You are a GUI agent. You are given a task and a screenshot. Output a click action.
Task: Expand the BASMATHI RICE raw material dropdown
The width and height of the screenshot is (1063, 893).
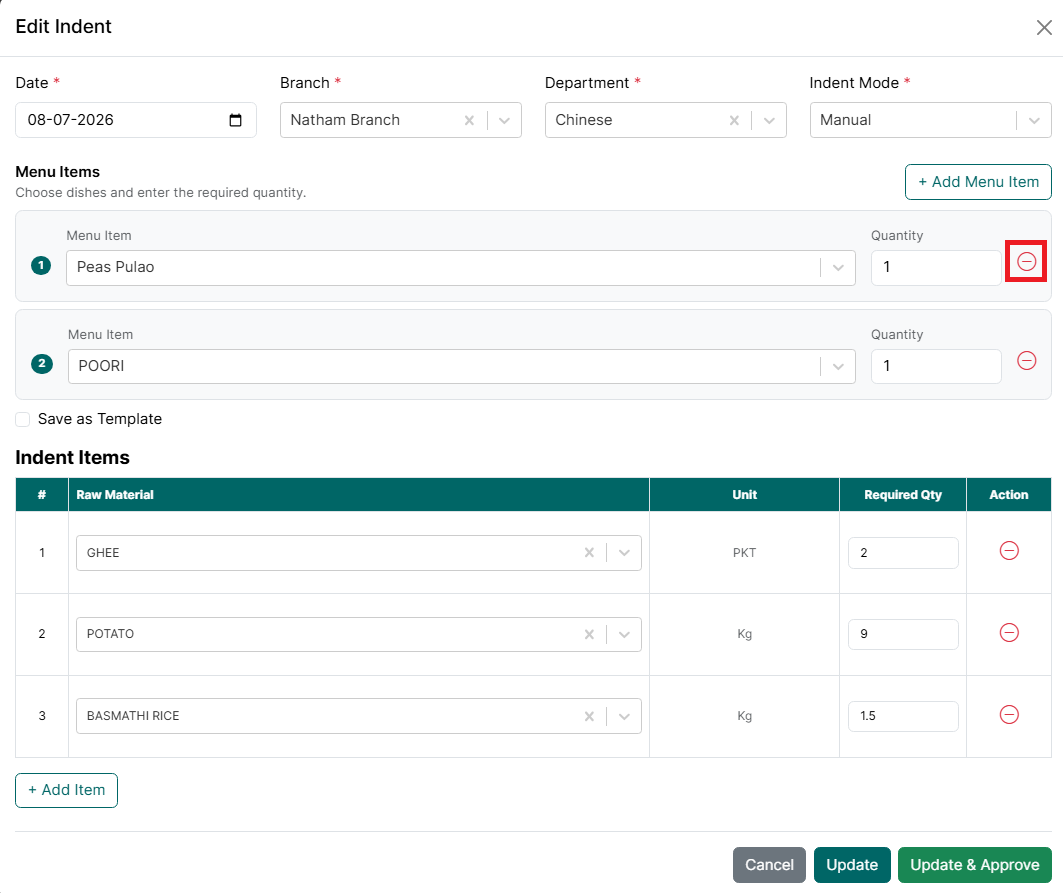pos(624,716)
